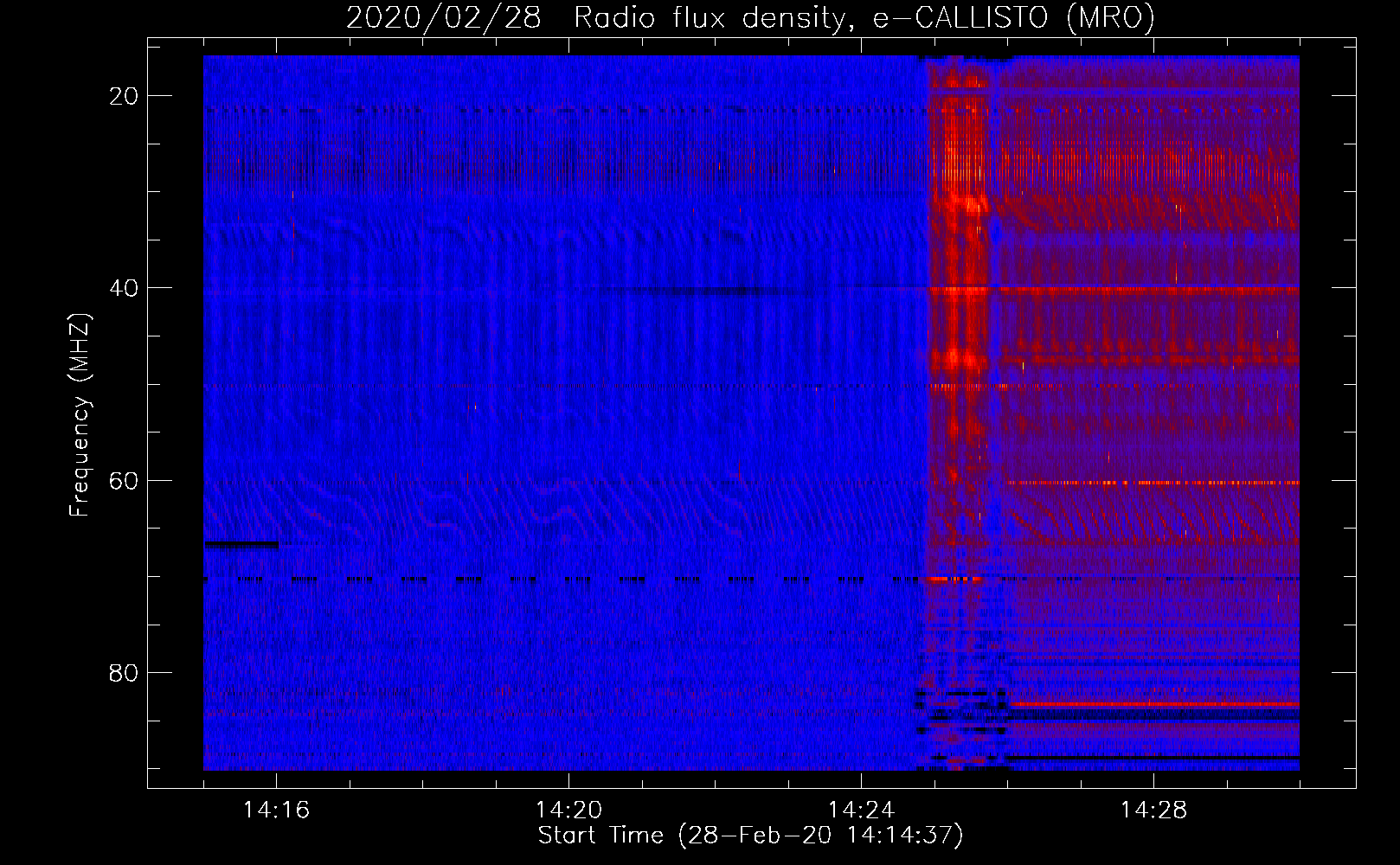The image size is (1400, 865).
Task: Click the '20' frequency tick label
Action: [124, 96]
